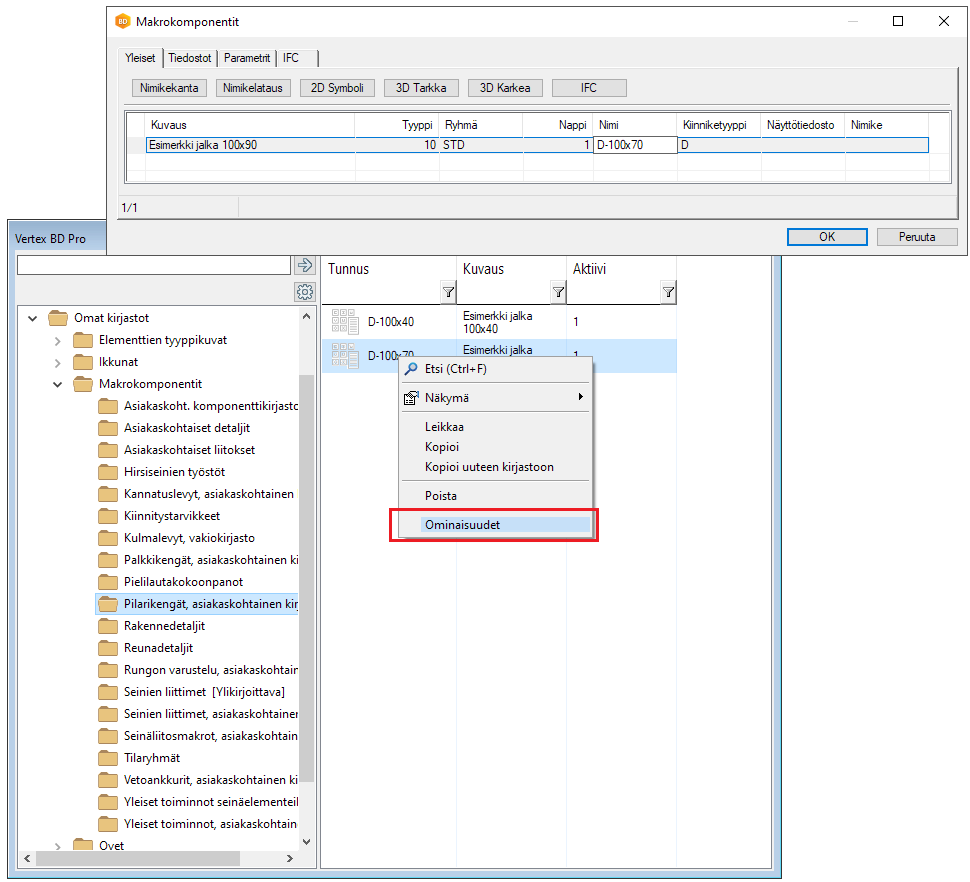Viewport: 970px width, 882px height.
Task: Click the filter icon in Aktiivi column
Action: pyautogui.click(x=668, y=292)
